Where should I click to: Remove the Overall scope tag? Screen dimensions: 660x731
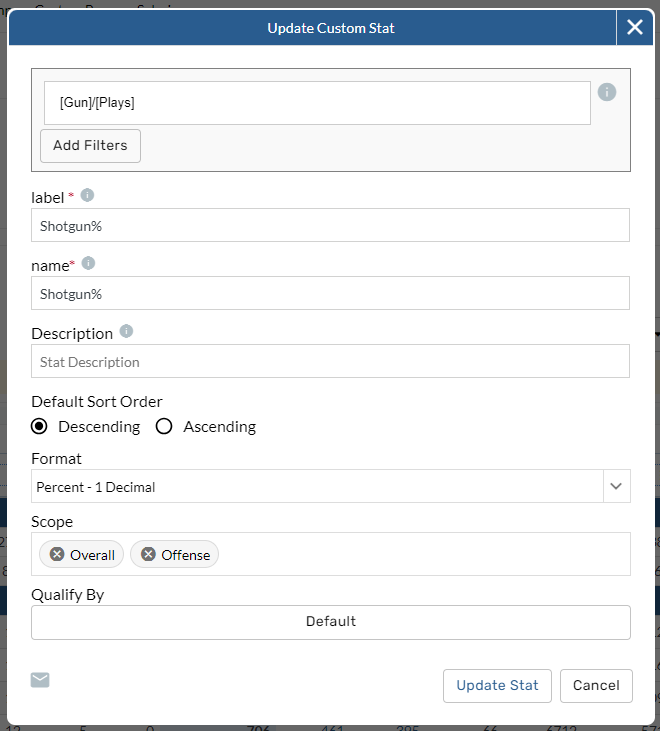coord(57,554)
